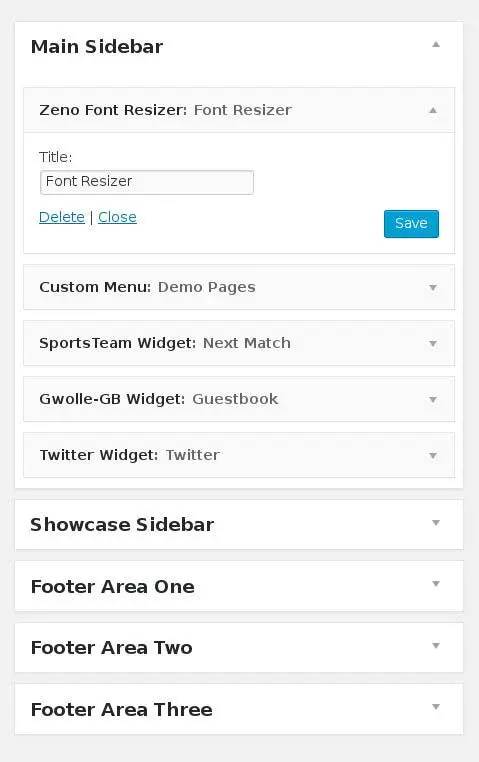479x762 pixels.
Task: Expand Gwolle-GB Widget arrow
Action: coord(433,399)
